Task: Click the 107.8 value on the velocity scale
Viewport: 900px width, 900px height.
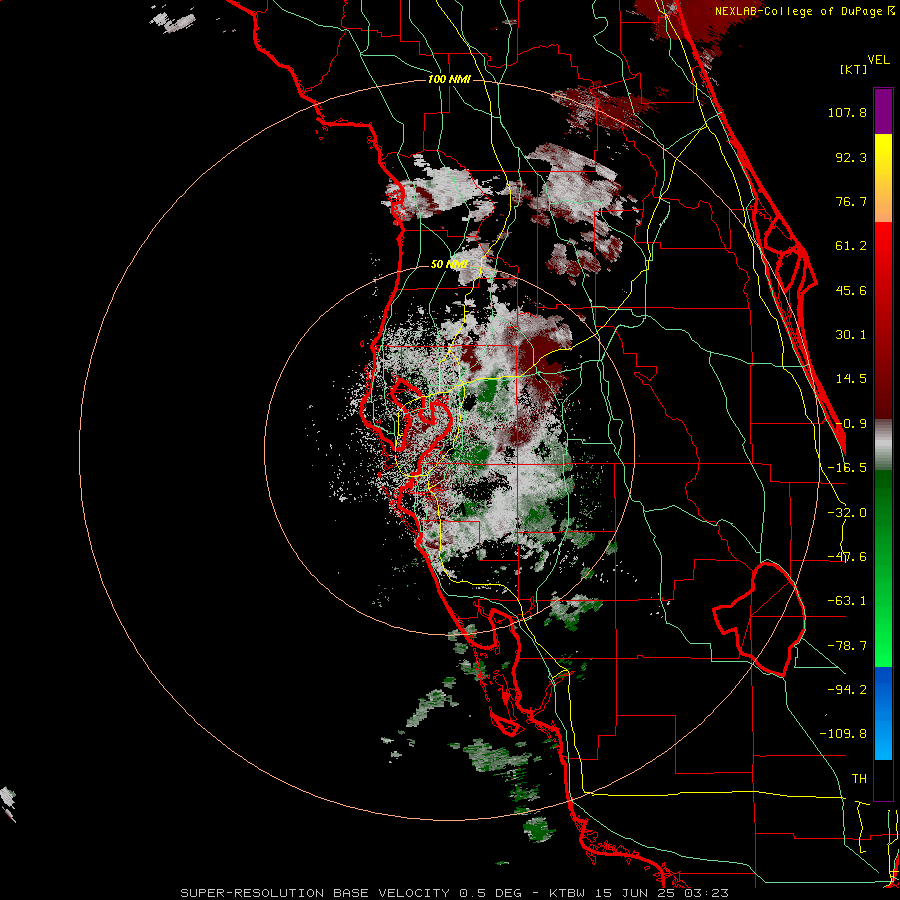Action: [847, 112]
